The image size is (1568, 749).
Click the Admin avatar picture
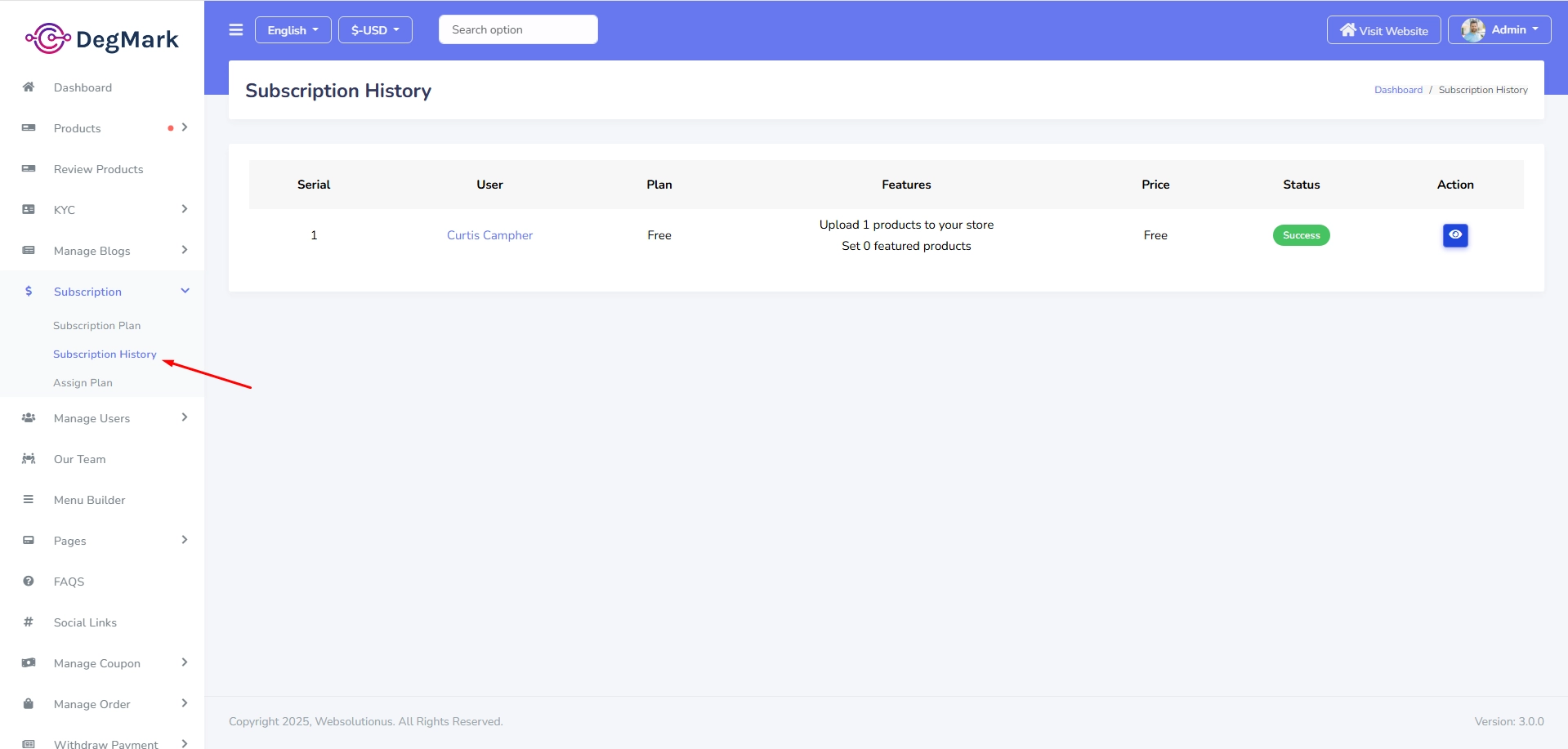pos(1473,30)
